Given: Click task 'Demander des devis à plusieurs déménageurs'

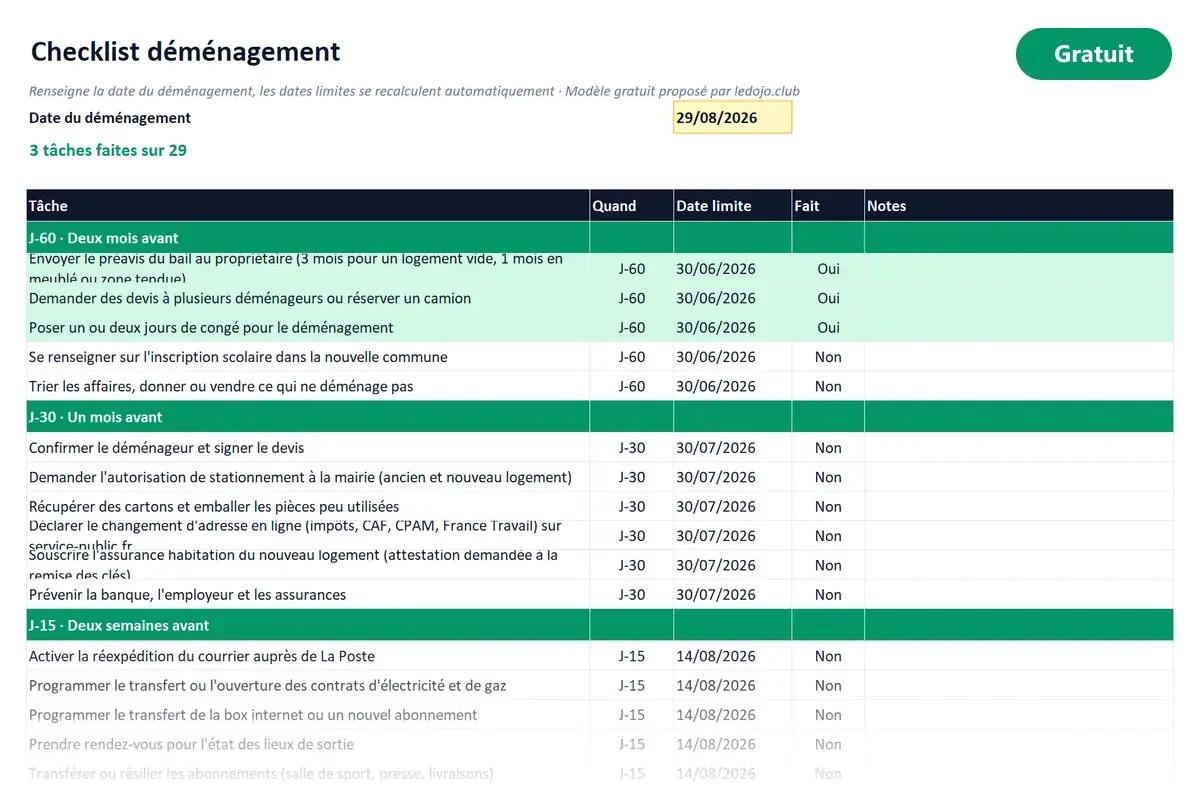Looking at the screenshot, I should click(x=250, y=298).
